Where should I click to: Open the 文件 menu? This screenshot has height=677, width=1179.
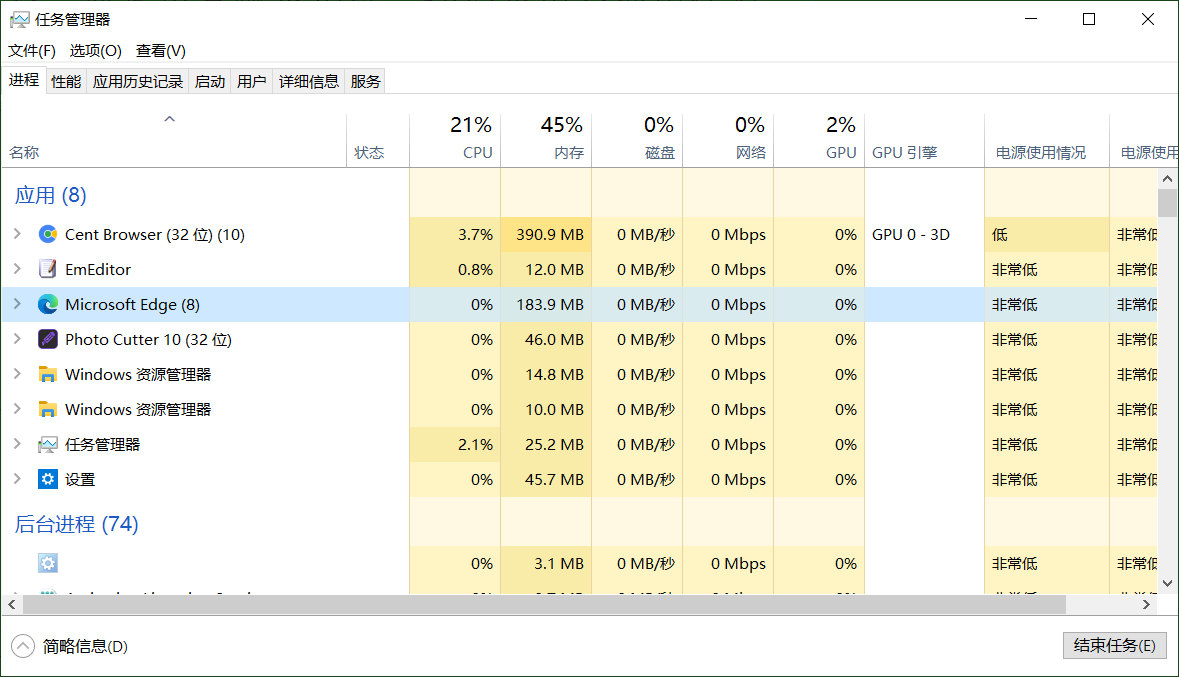click(31, 50)
